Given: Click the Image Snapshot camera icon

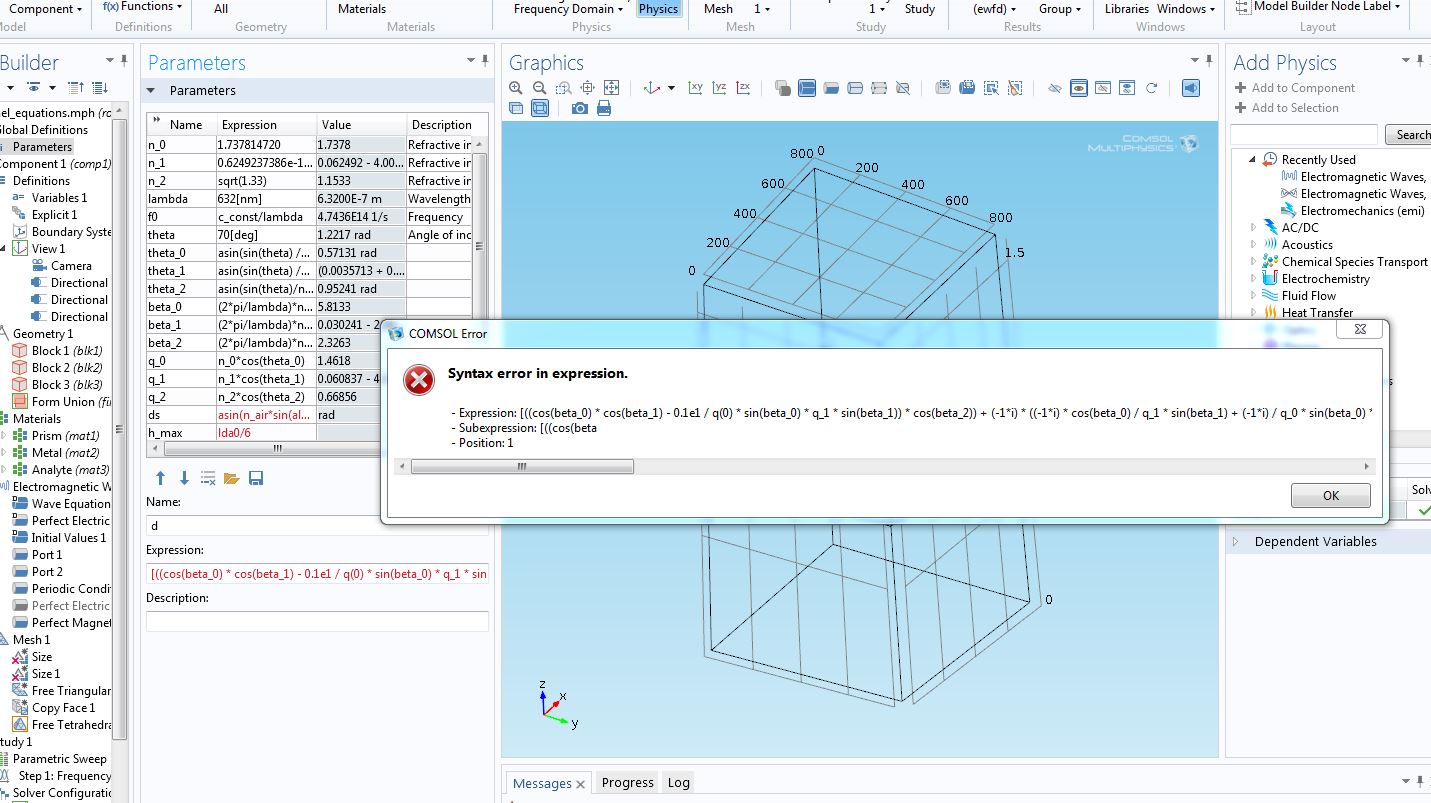Looking at the screenshot, I should (x=580, y=108).
